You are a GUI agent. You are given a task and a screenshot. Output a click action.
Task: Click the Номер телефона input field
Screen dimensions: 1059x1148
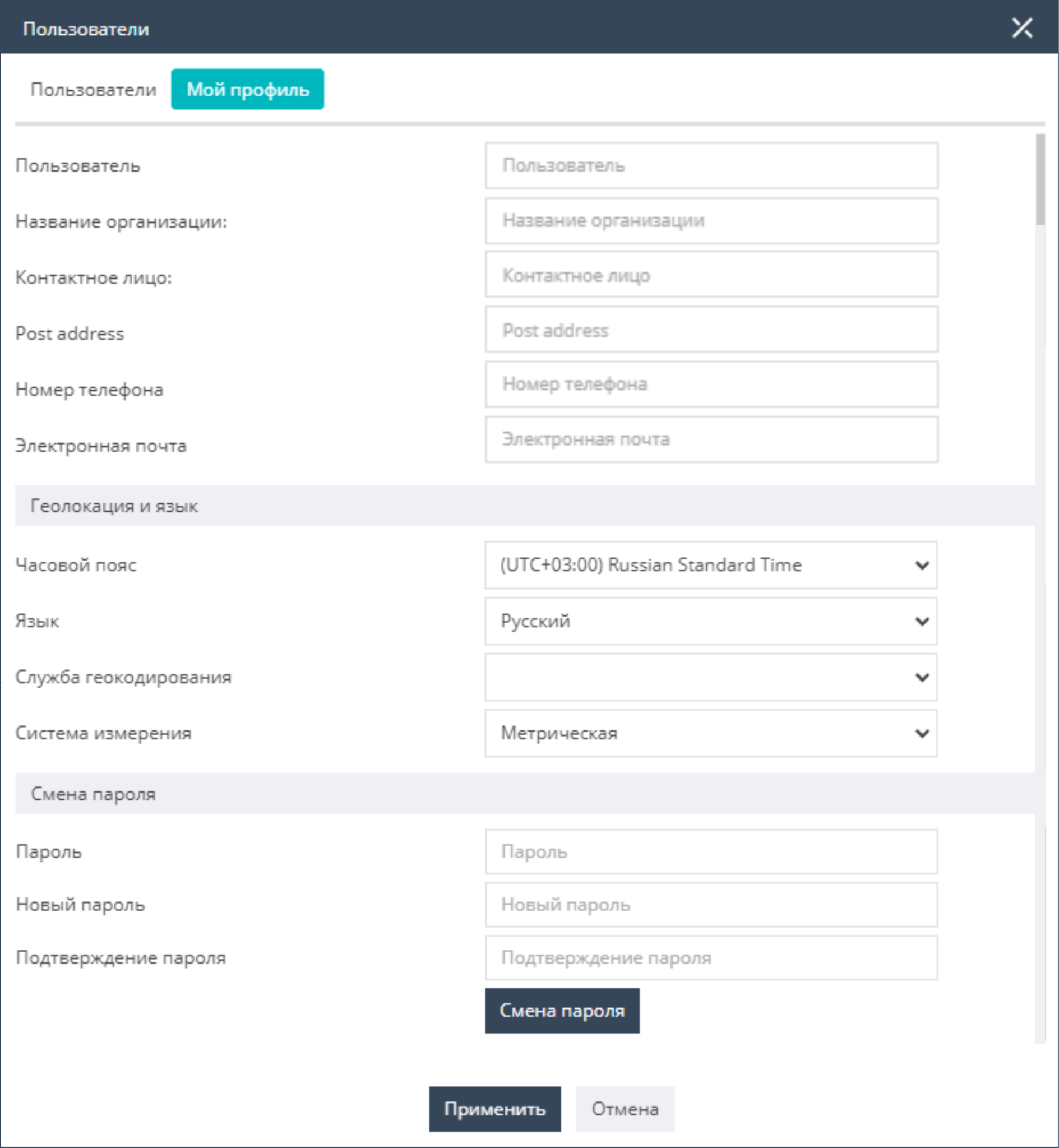(x=711, y=385)
